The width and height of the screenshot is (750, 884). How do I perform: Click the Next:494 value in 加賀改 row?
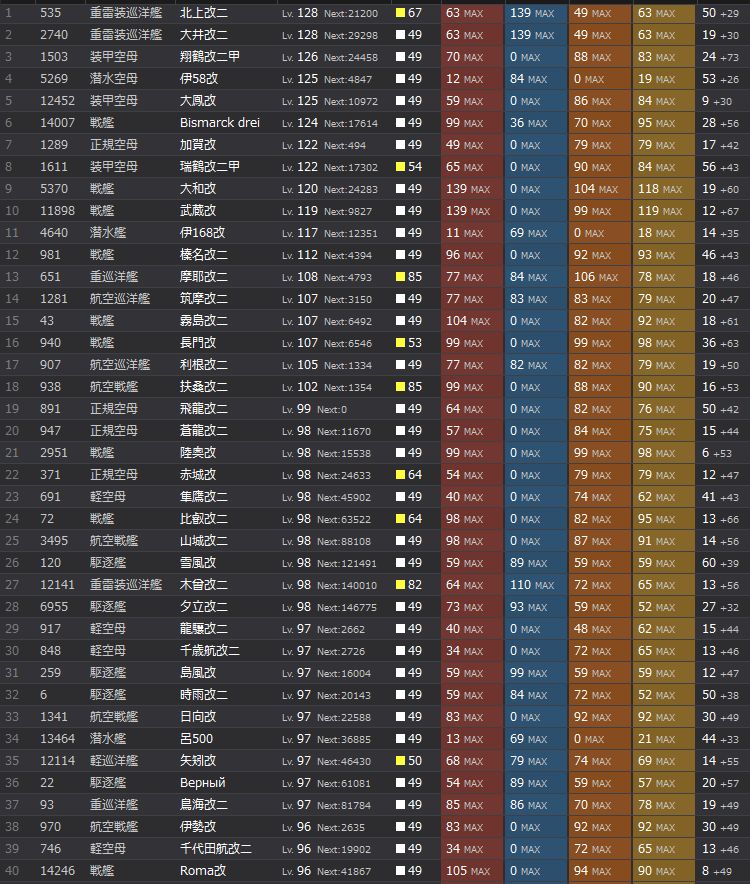tap(345, 145)
